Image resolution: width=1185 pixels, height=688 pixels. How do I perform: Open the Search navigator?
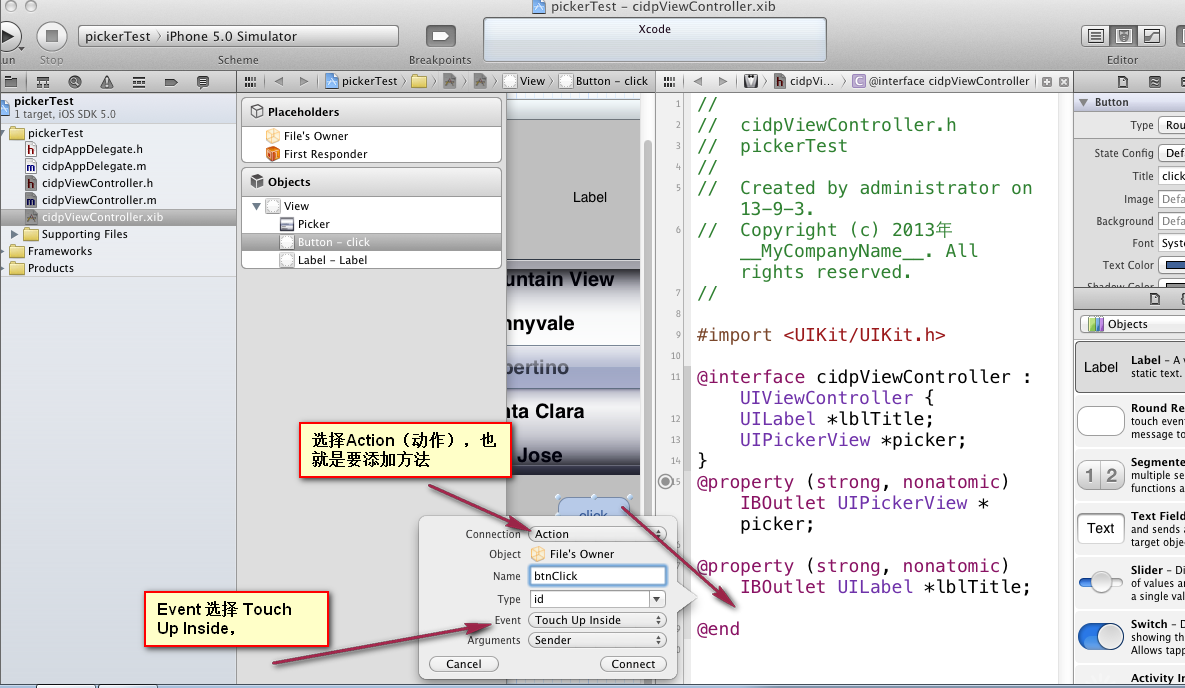[75, 82]
